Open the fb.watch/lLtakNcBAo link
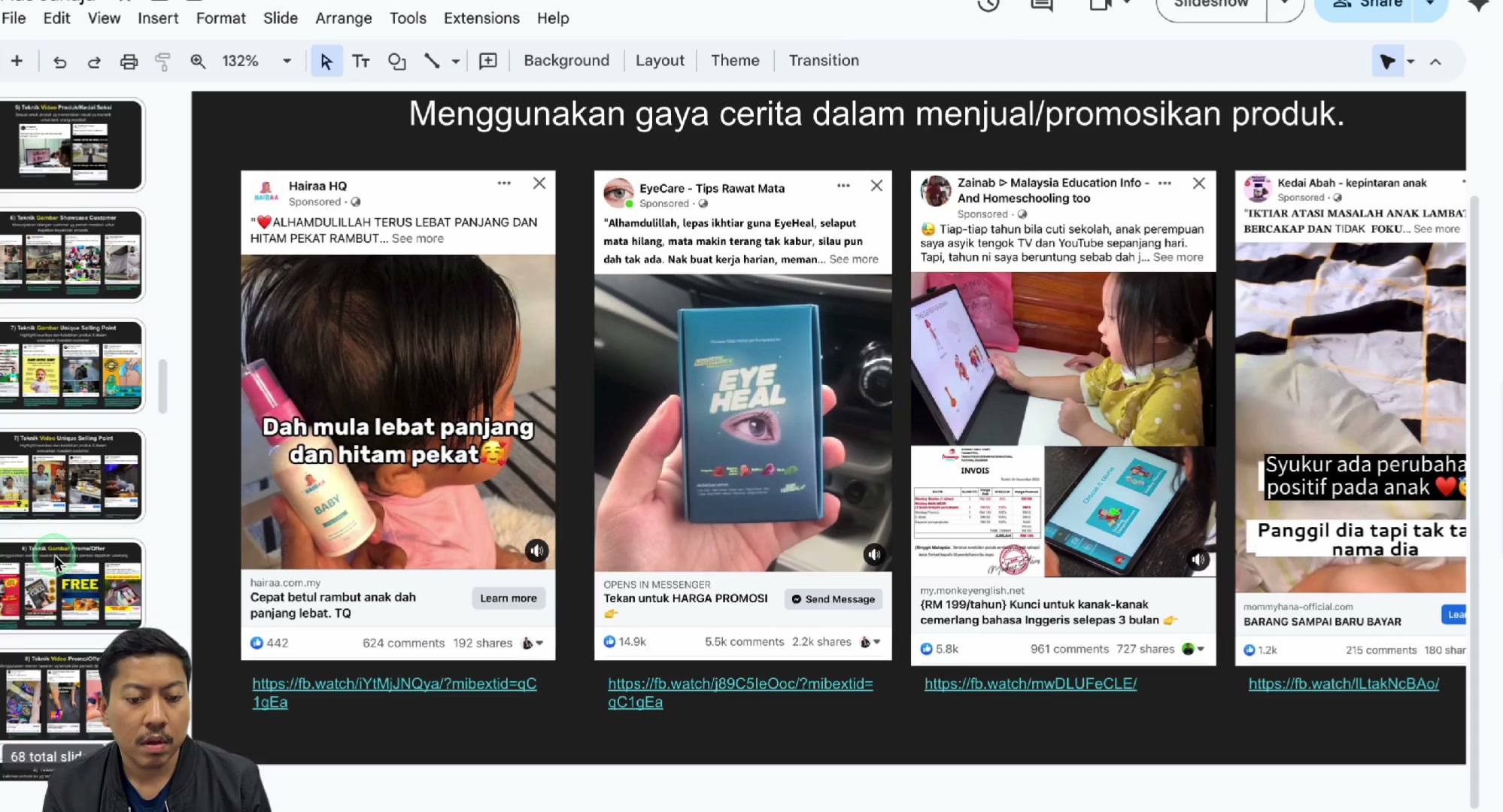Image resolution: width=1503 pixels, height=812 pixels. click(x=1344, y=683)
